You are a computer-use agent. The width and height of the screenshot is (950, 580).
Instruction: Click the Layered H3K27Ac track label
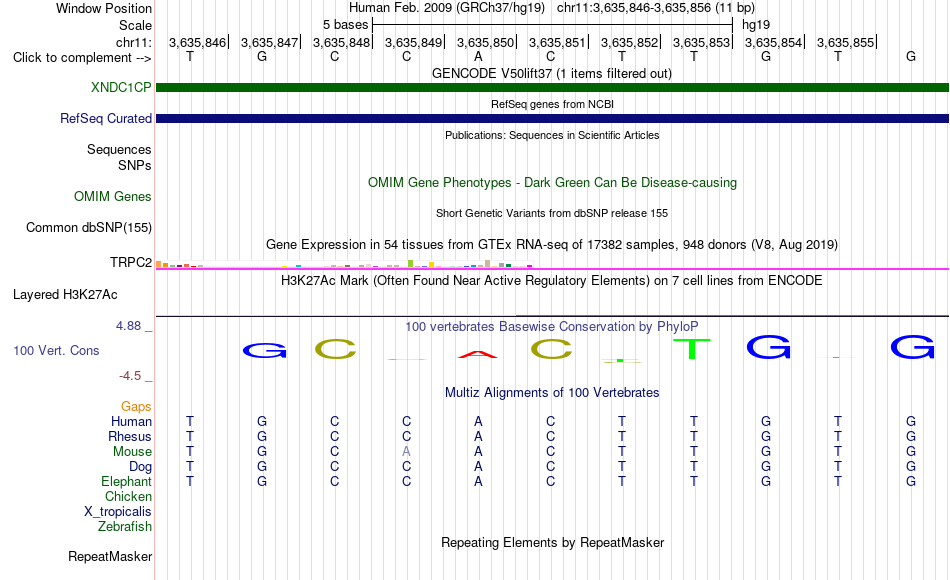(x=65, y=295)
